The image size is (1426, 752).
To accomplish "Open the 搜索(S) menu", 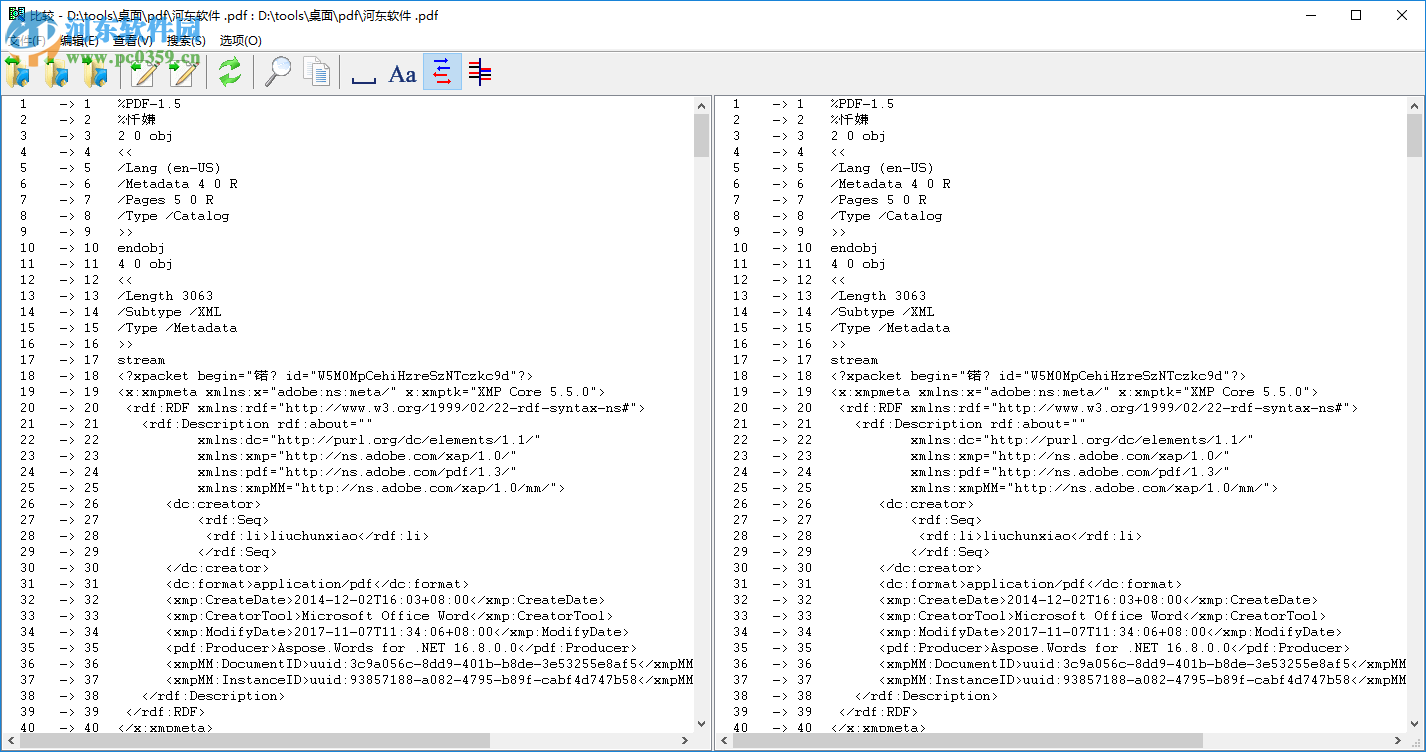I will 187,41.
